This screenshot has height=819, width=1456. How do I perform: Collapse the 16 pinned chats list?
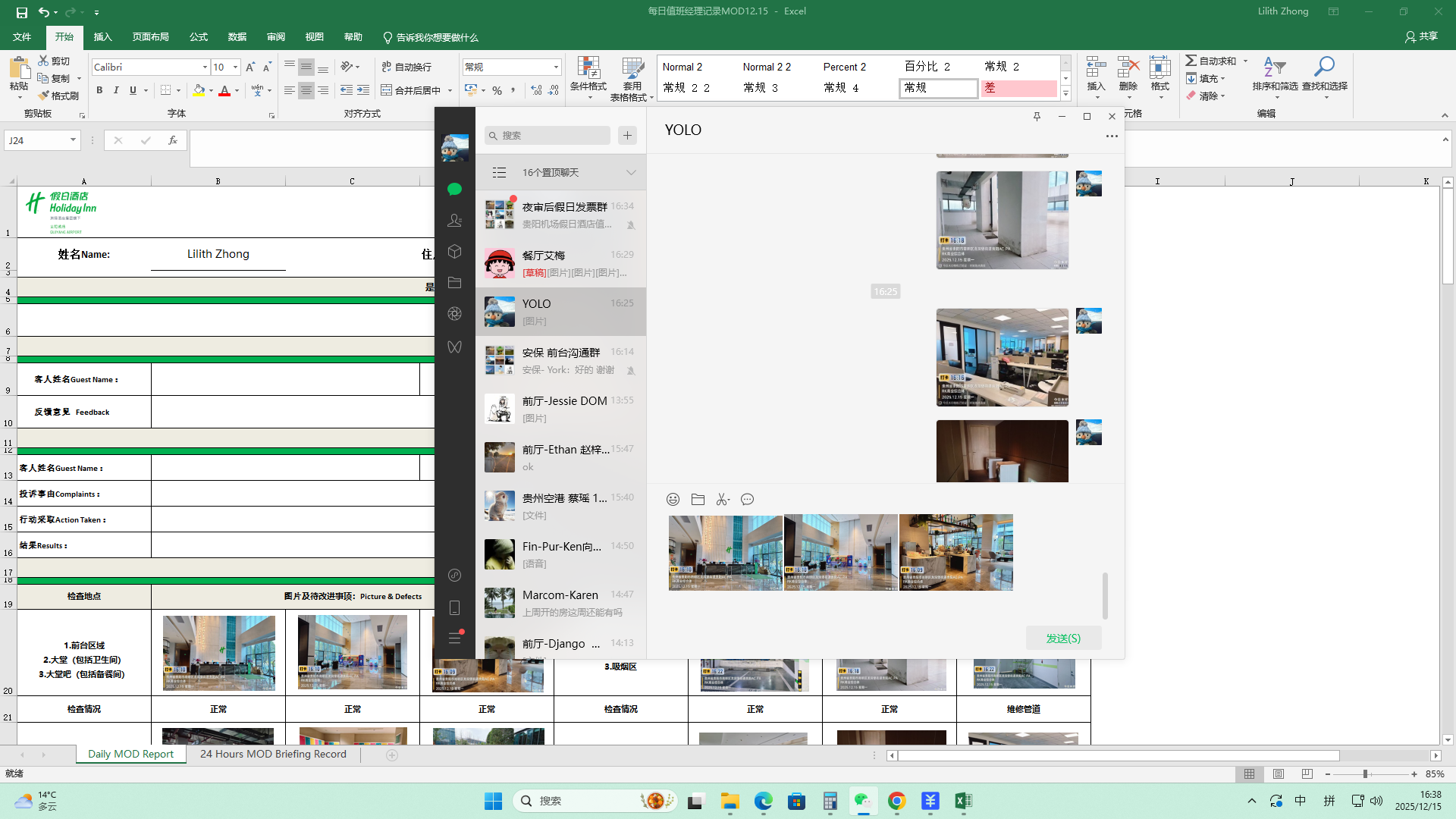tap(631, 173)
